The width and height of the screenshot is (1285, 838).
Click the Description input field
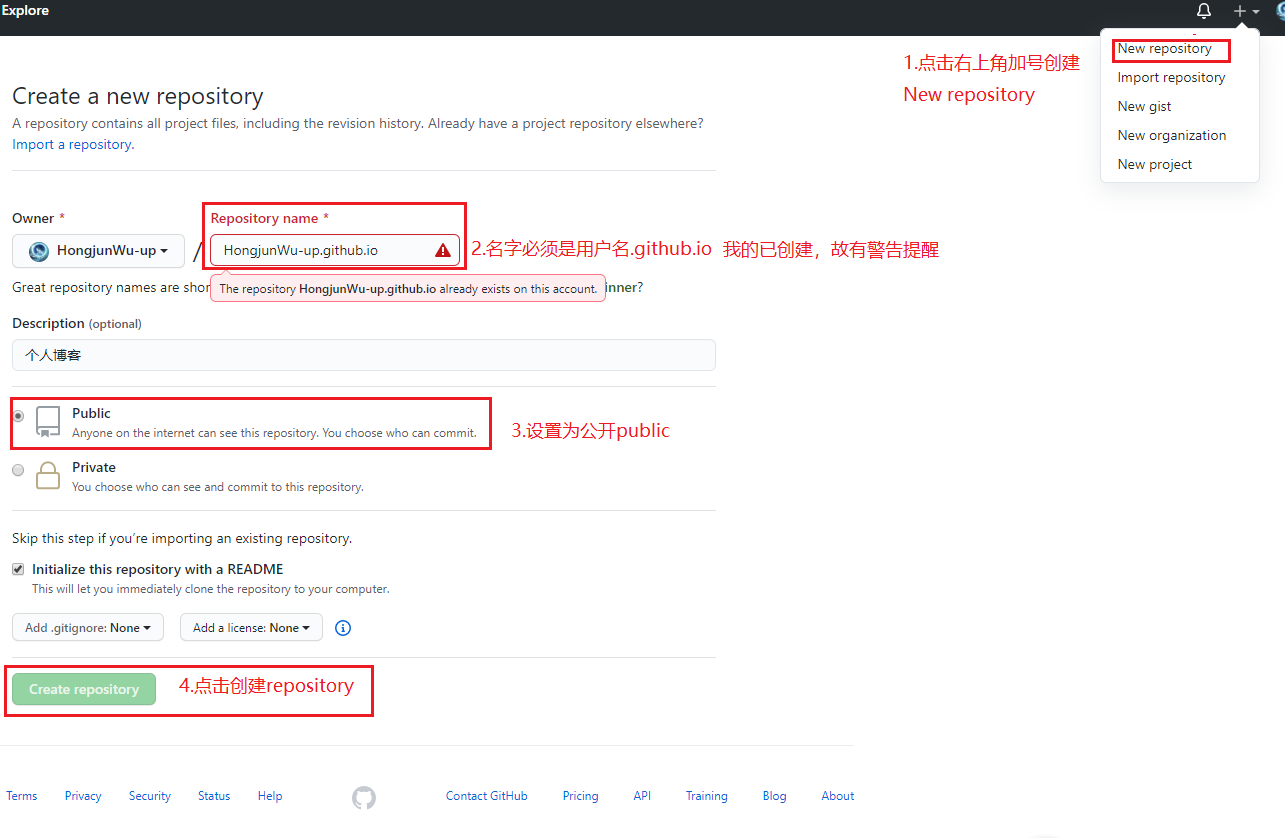pos(364,355)
